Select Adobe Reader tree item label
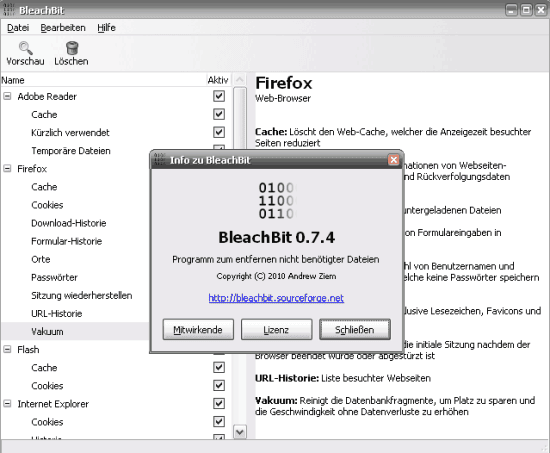 click(47, 96)
